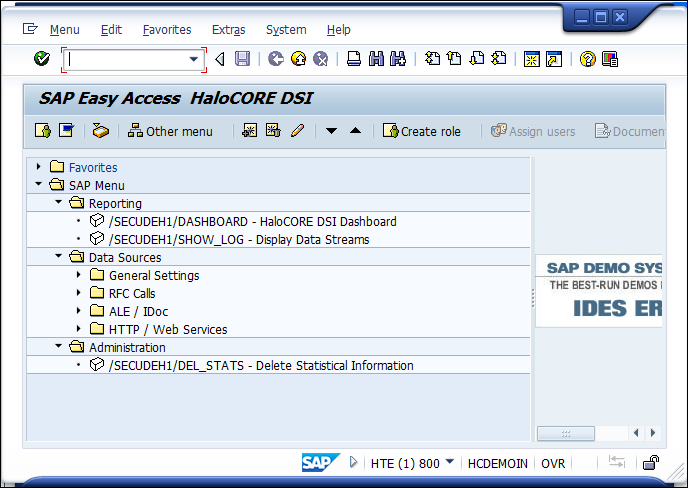688x488 pixels.
Task: Click the Assign users button
Action: point(533,131)
